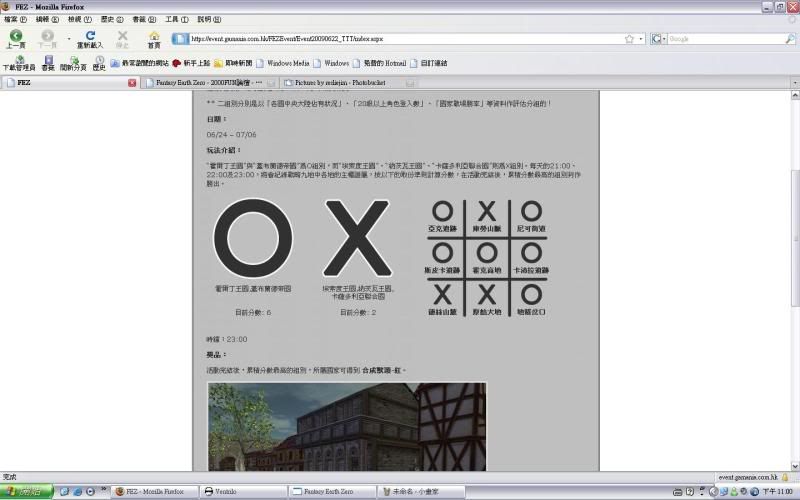Open search engine selector dropdown
This screenshot has height=500, width=800.
(x=658, y=39)
